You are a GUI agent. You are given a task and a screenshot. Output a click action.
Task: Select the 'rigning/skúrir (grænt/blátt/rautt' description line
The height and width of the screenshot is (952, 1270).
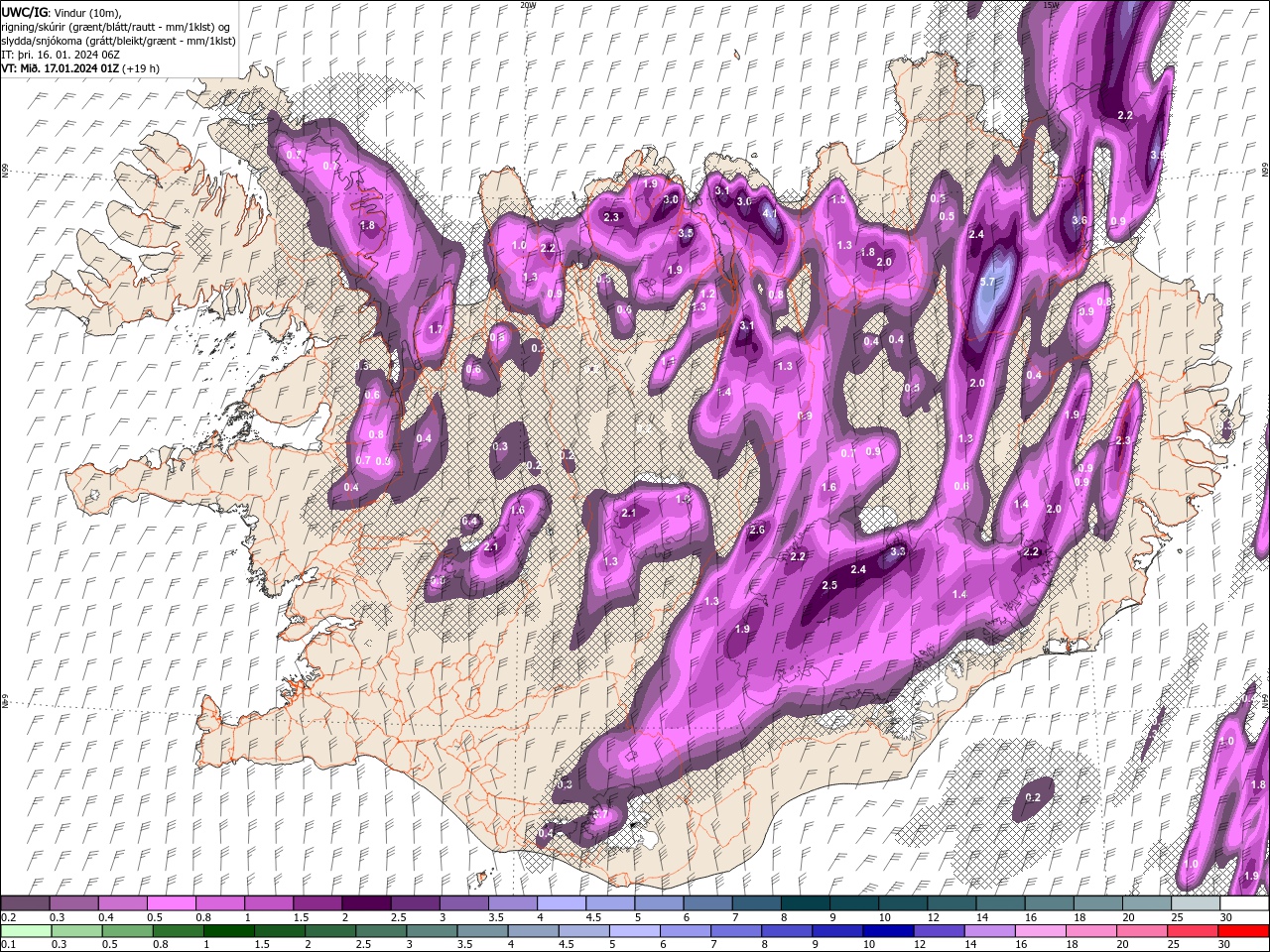[x=116, y=26]
